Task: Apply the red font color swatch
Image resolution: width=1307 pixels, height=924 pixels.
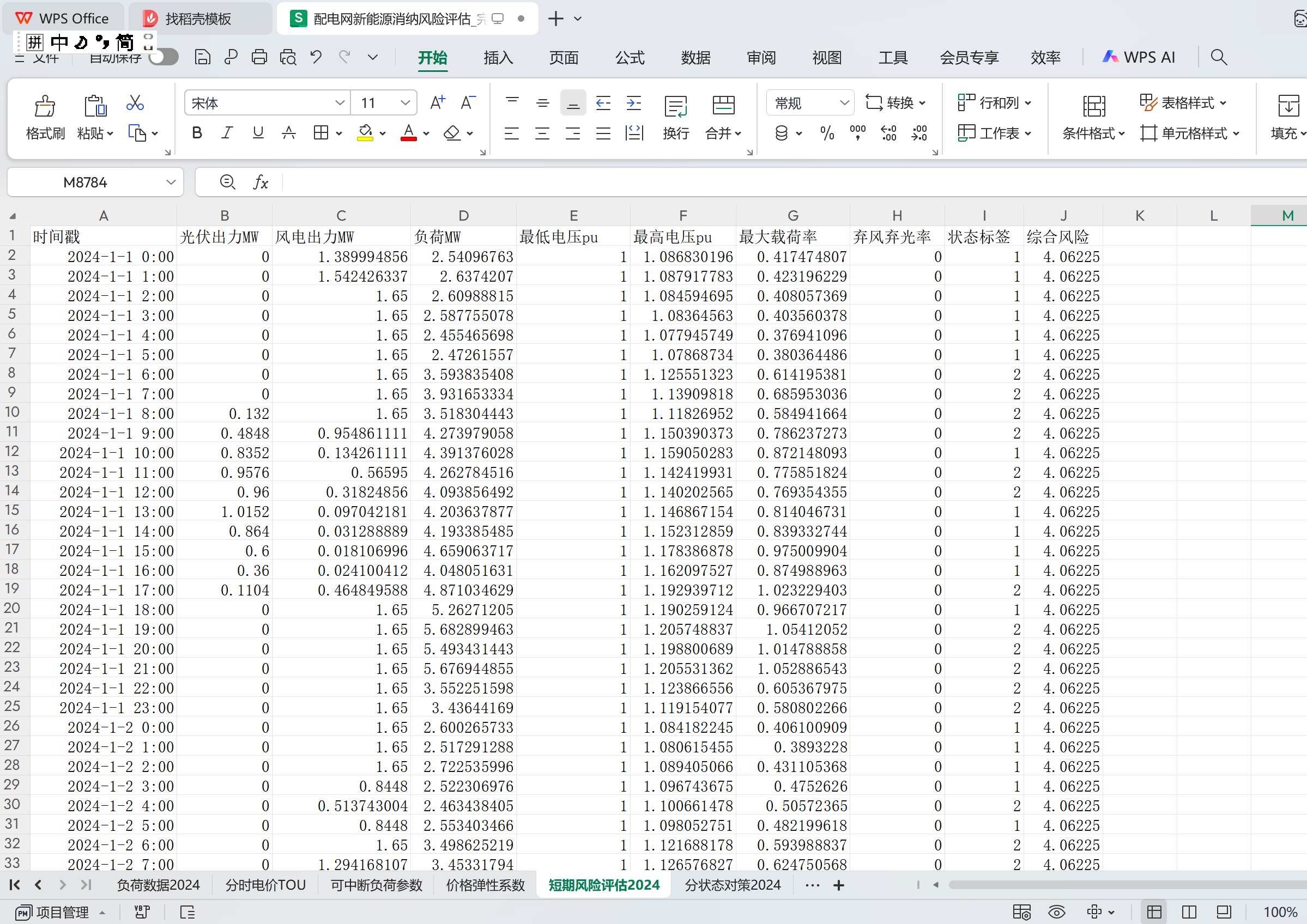Action: point(409,133)
